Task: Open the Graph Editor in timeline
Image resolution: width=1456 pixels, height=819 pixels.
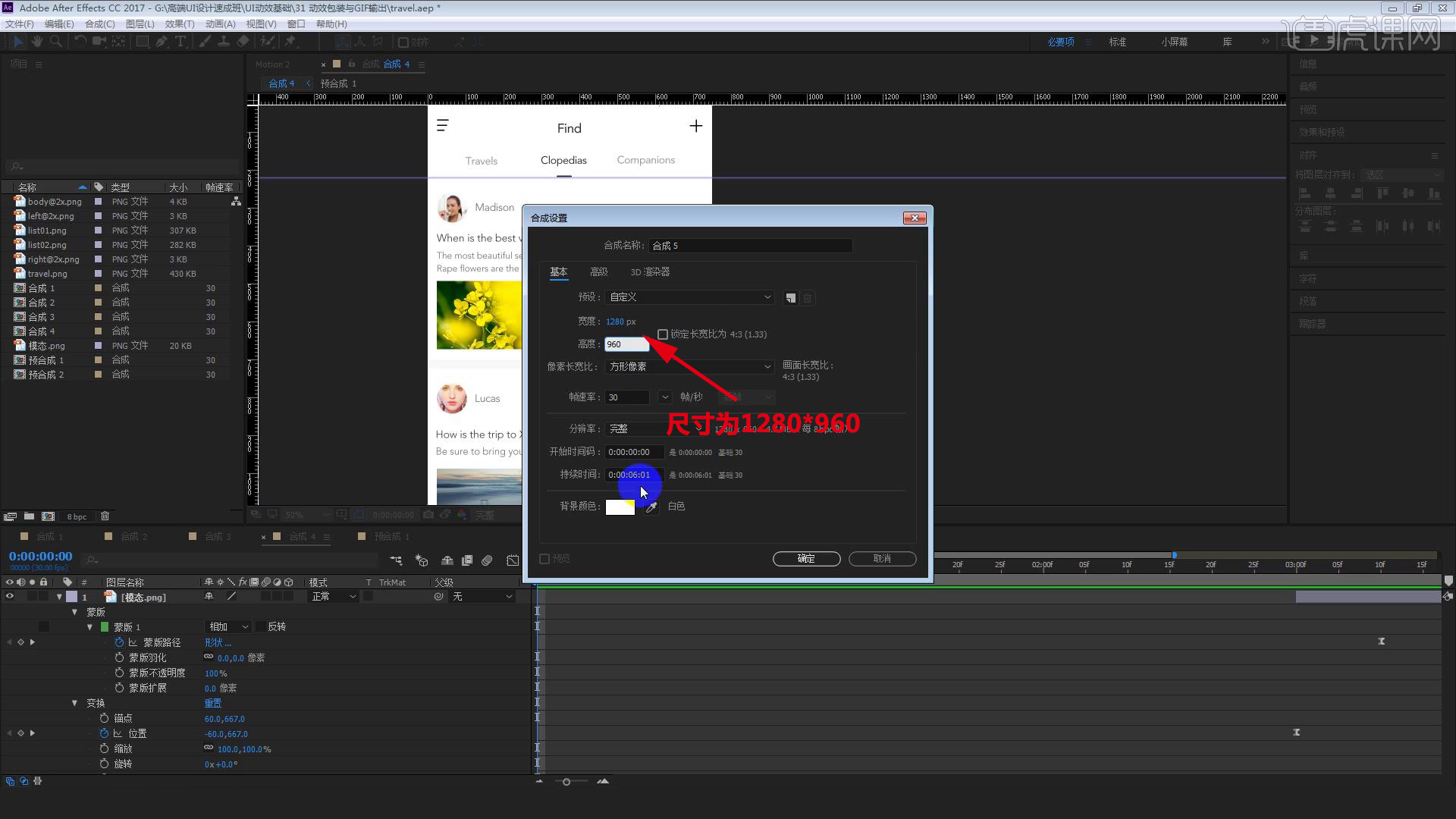Action: pyautogui.click(x=513, y=560)
